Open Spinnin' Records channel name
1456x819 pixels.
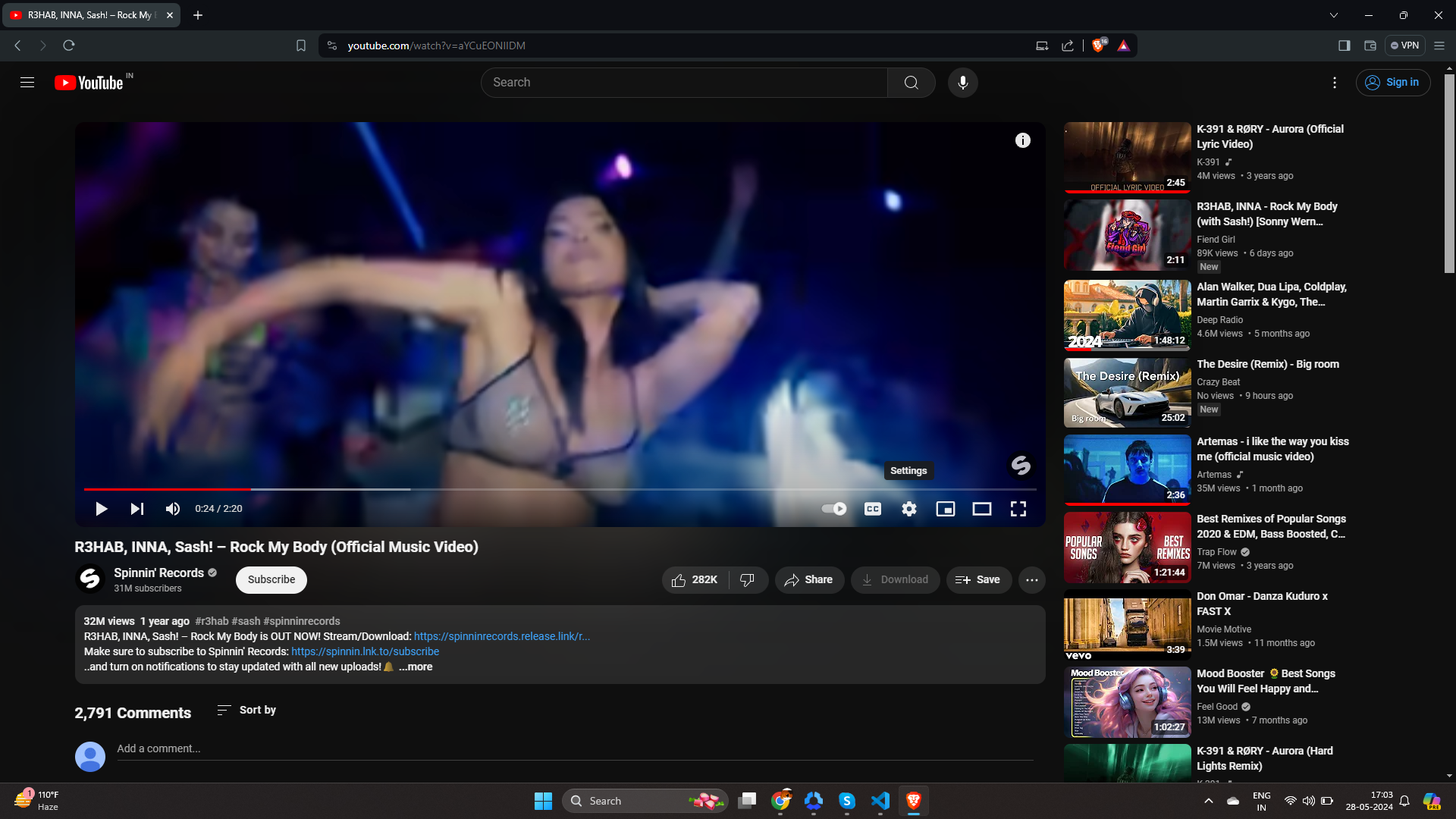[x=158, y=573]
